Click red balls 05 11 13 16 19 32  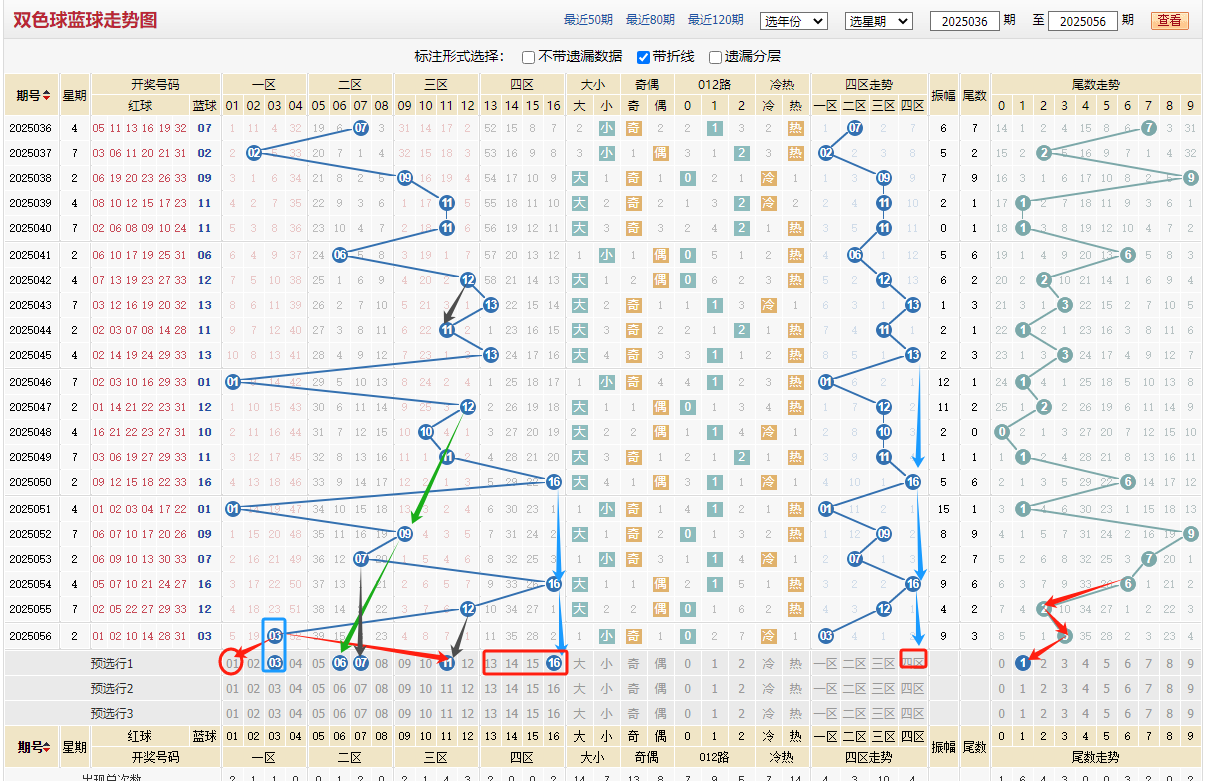pyautogui.click(x=139, y=128)
